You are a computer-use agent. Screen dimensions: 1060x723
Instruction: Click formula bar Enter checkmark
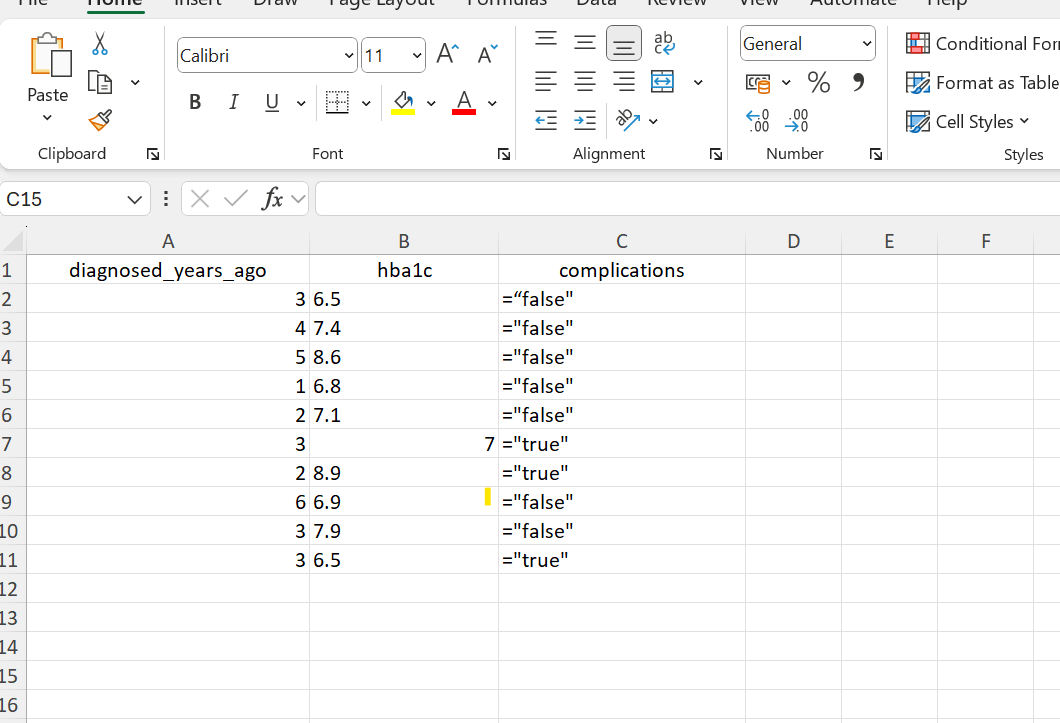(x=235, y=200)
